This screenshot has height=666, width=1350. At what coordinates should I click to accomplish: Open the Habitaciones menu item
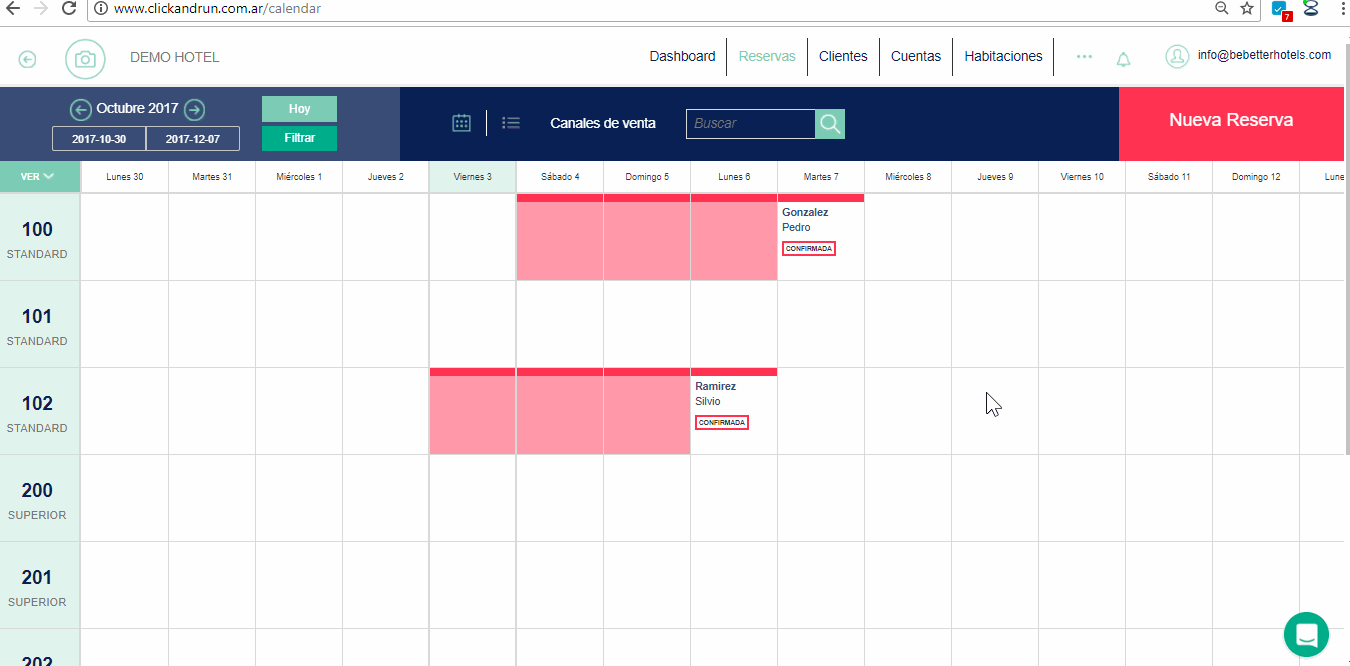[1003, 56]
